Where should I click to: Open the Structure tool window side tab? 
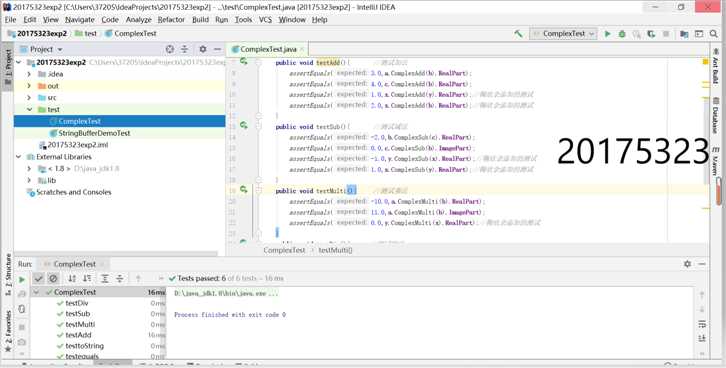tap(8, 275)
